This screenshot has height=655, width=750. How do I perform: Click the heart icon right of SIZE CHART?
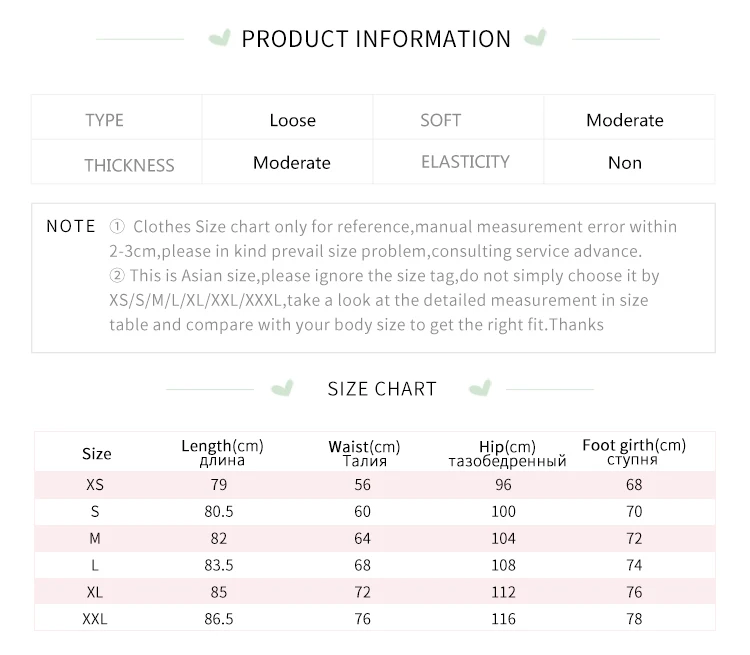click(x=481, y=388)
